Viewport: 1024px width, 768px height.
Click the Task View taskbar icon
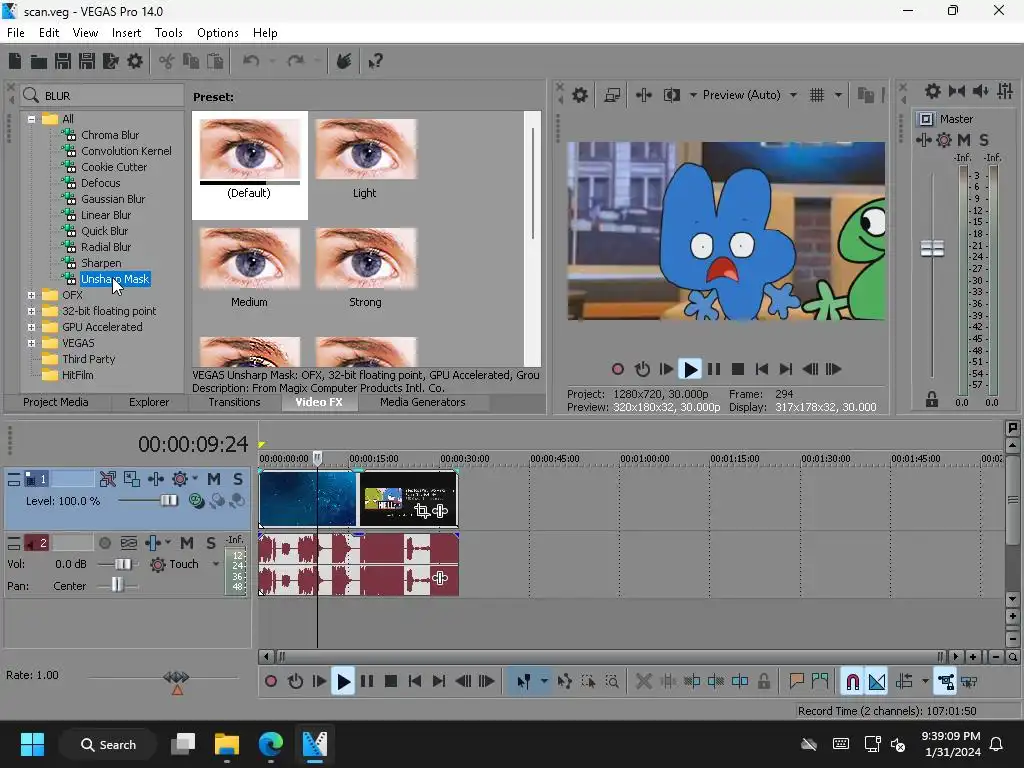click(x=184, y=744)
